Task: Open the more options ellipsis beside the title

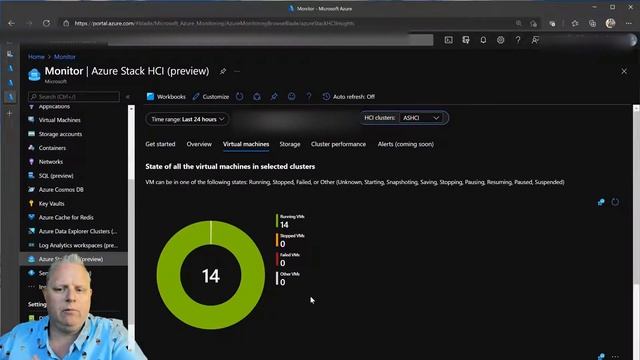Action: click(x=237, y=71)
